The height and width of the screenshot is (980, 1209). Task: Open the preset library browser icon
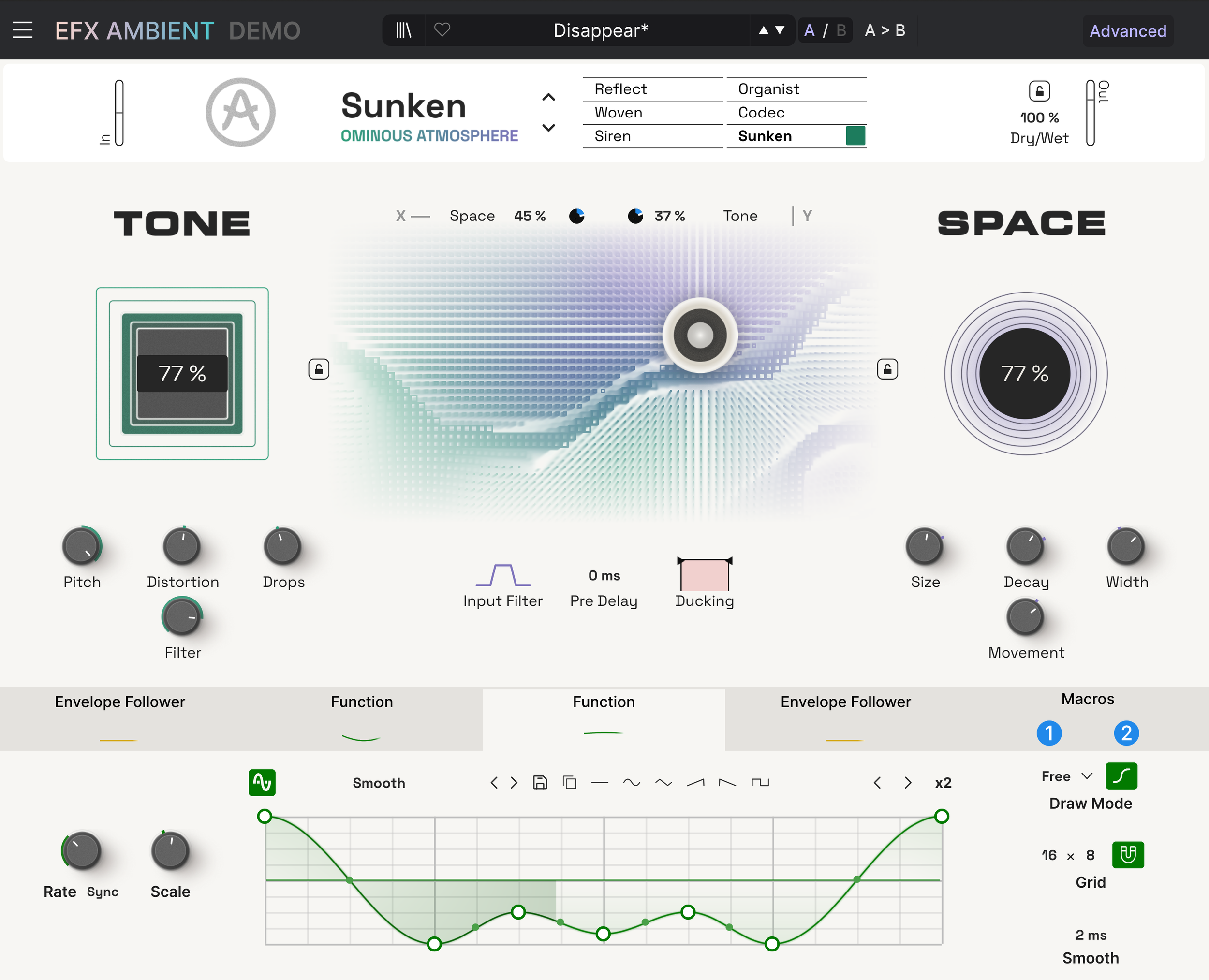pos(403,30)
